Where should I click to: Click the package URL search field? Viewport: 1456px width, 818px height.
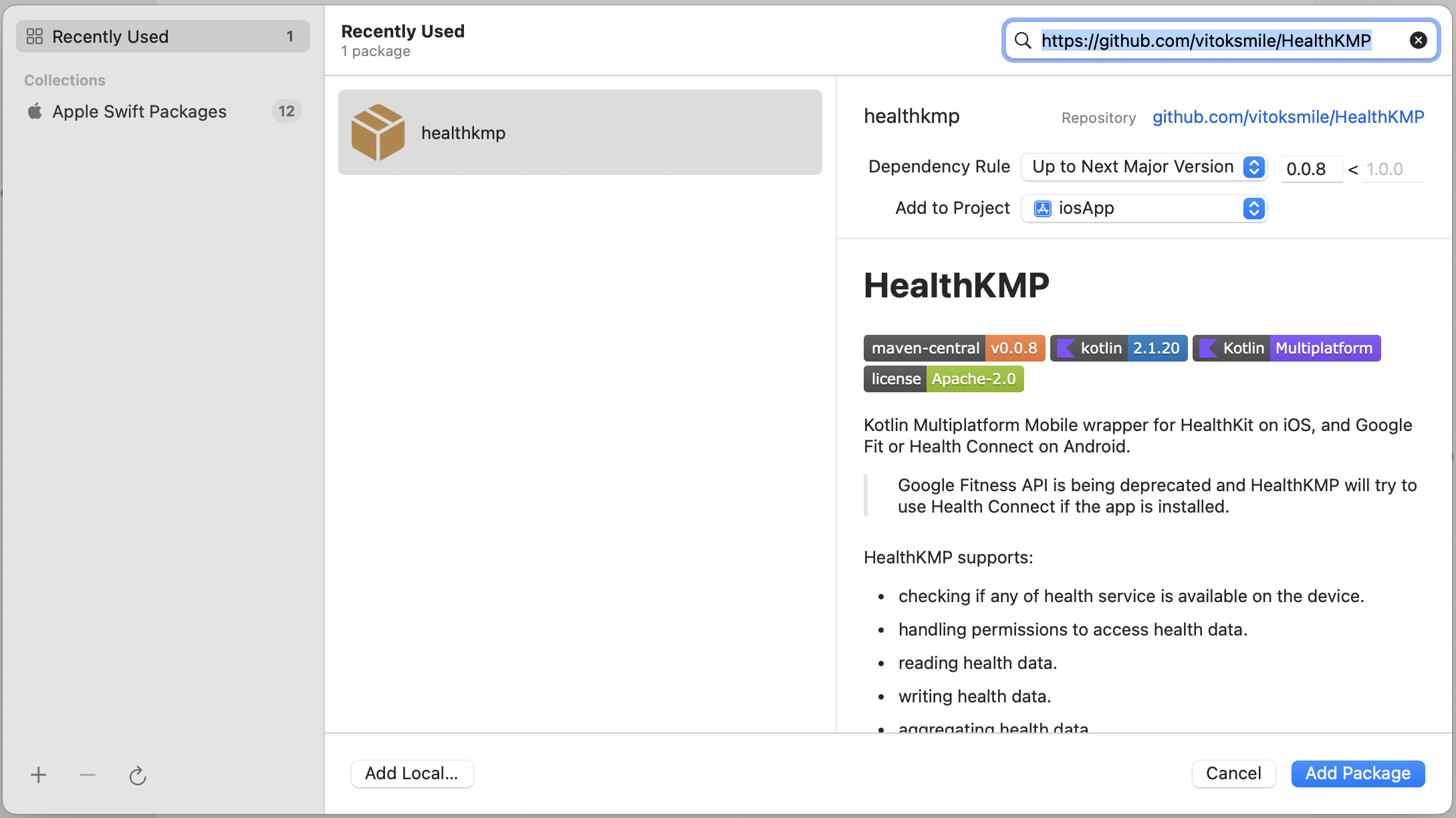(x=1206, y=41)
